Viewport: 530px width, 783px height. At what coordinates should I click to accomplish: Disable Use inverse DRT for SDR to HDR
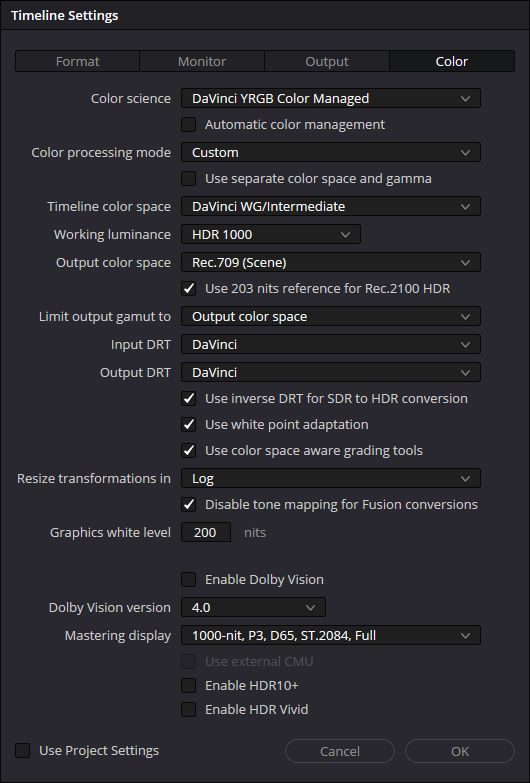[188, 398]
